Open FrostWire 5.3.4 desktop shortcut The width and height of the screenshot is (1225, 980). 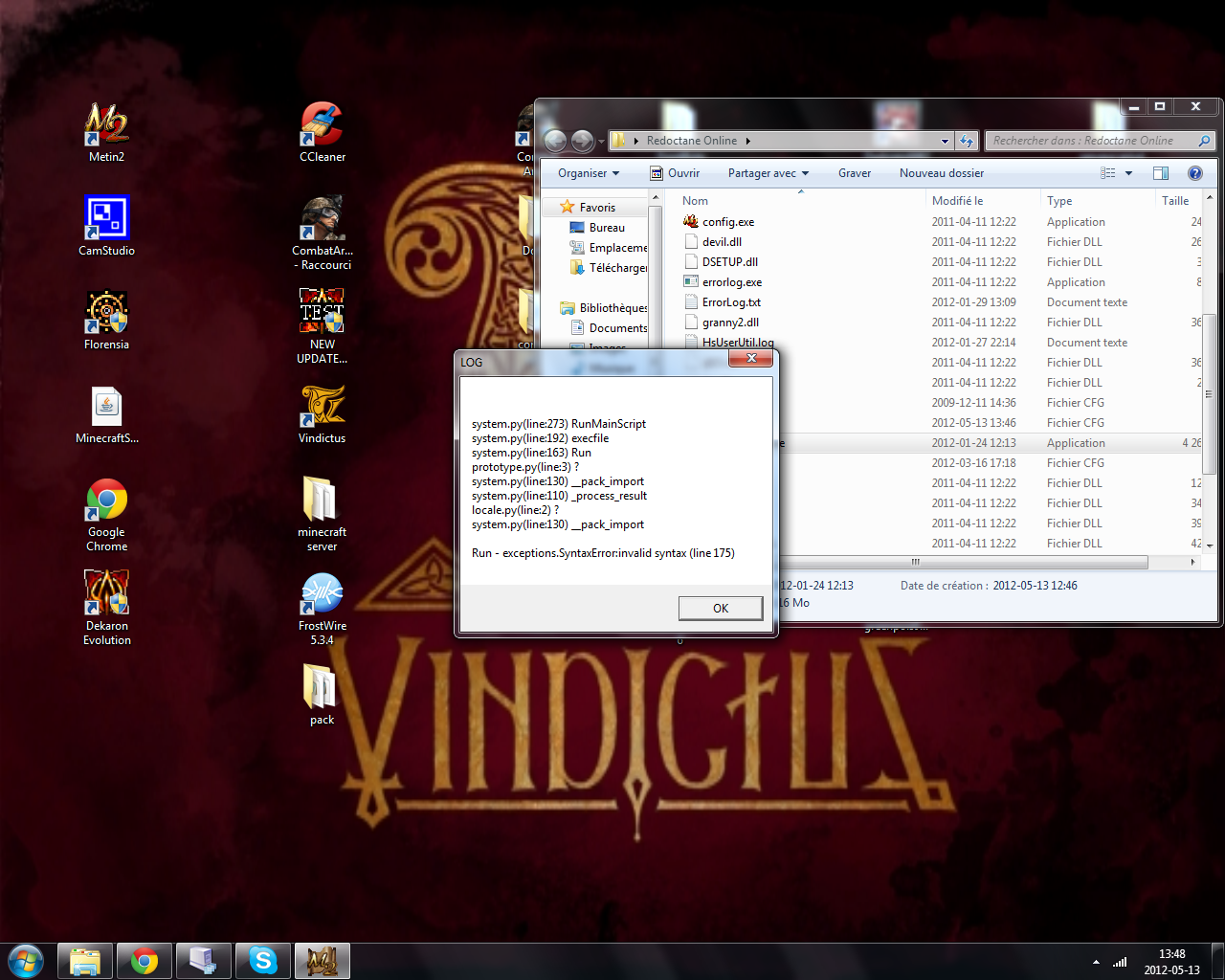(323, 609)
